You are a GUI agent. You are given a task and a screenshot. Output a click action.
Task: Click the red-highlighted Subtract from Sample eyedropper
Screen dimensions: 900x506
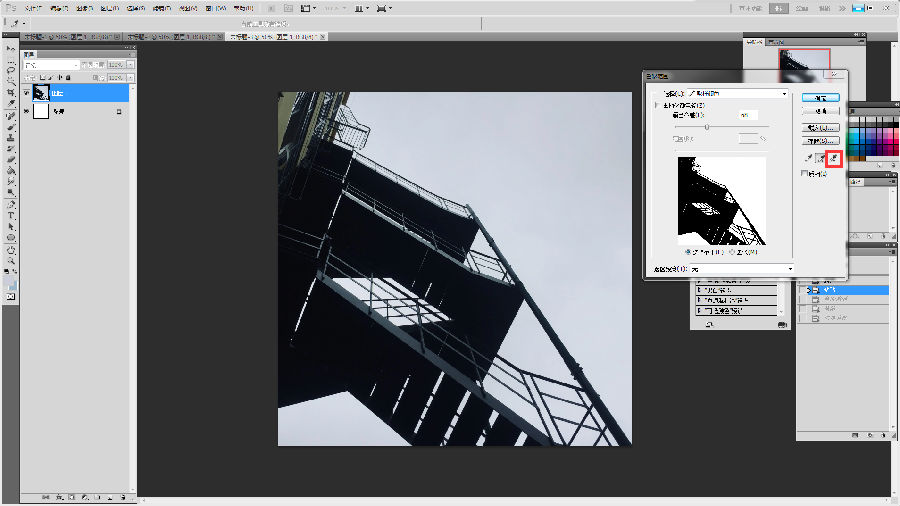click(x=833, y=158)
